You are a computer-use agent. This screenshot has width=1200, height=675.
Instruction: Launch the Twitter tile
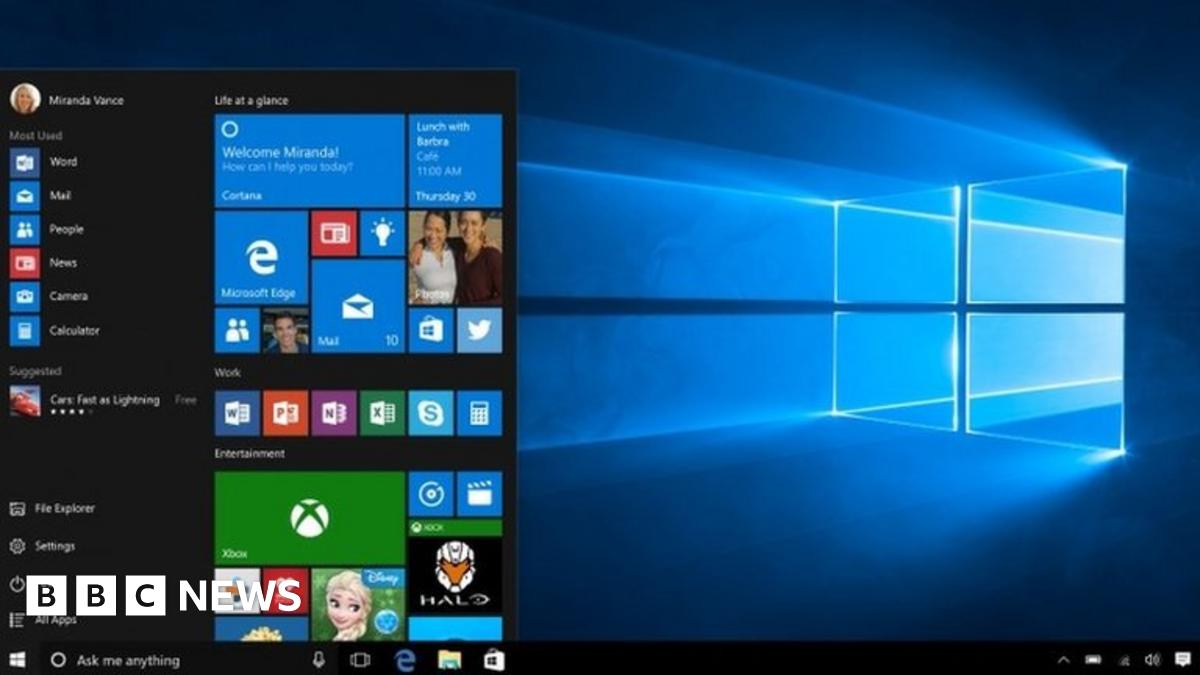(479, 330)
